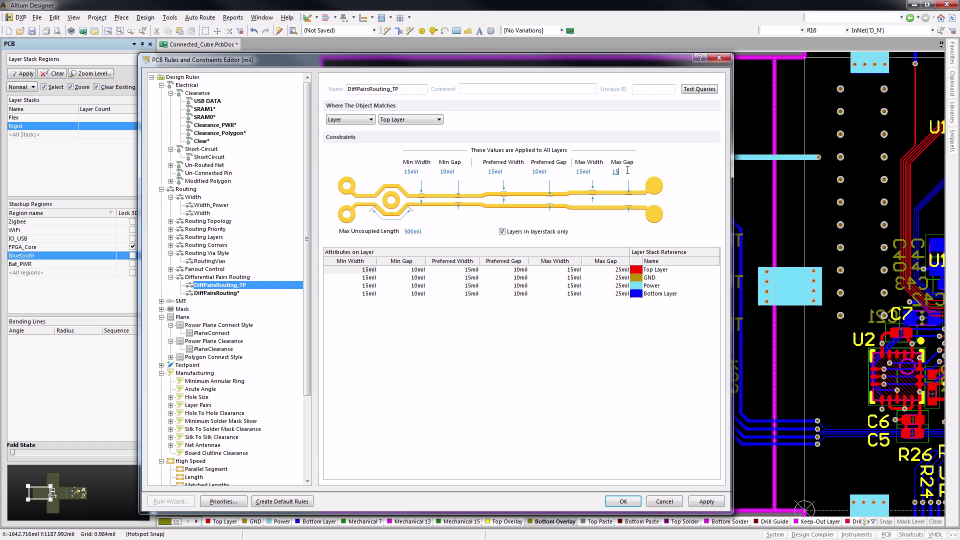The height and width of the screenshot is (540, 960).
Task: Click the Clear Filter funnel icon
Action: [240, 31]
